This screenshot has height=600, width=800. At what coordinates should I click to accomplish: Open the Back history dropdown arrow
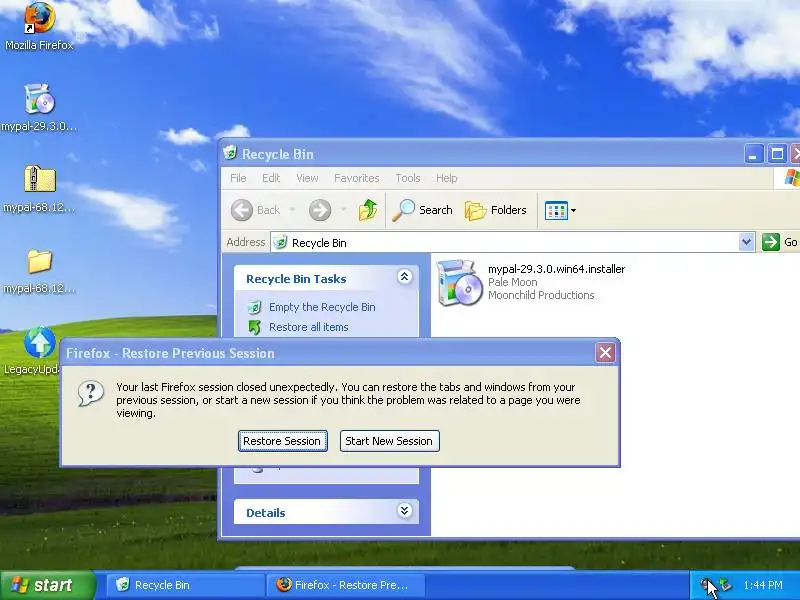tap(292, 210)
